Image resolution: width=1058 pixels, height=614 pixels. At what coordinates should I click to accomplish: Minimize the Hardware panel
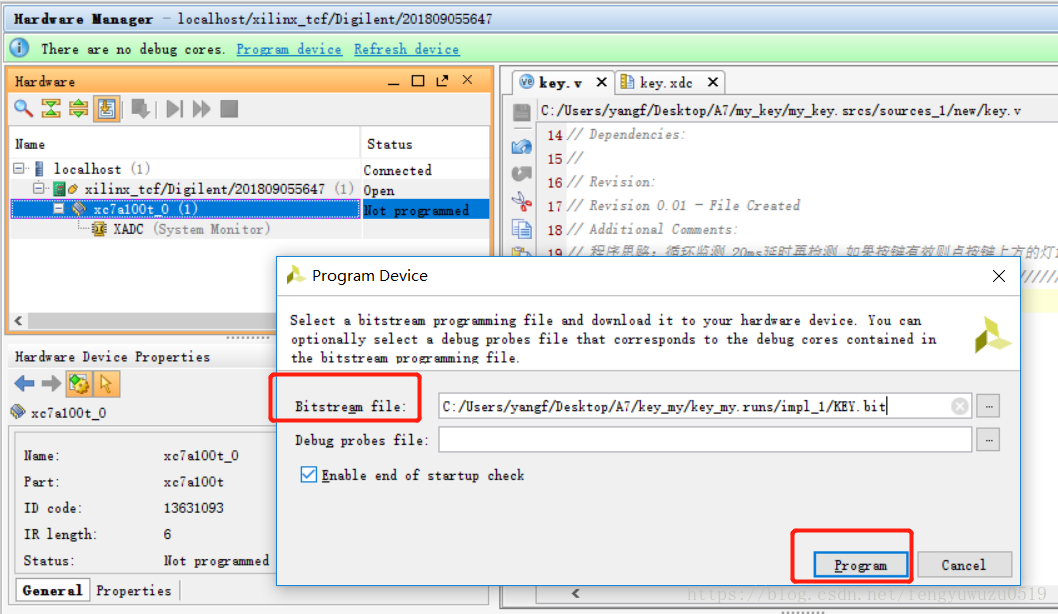393,82
